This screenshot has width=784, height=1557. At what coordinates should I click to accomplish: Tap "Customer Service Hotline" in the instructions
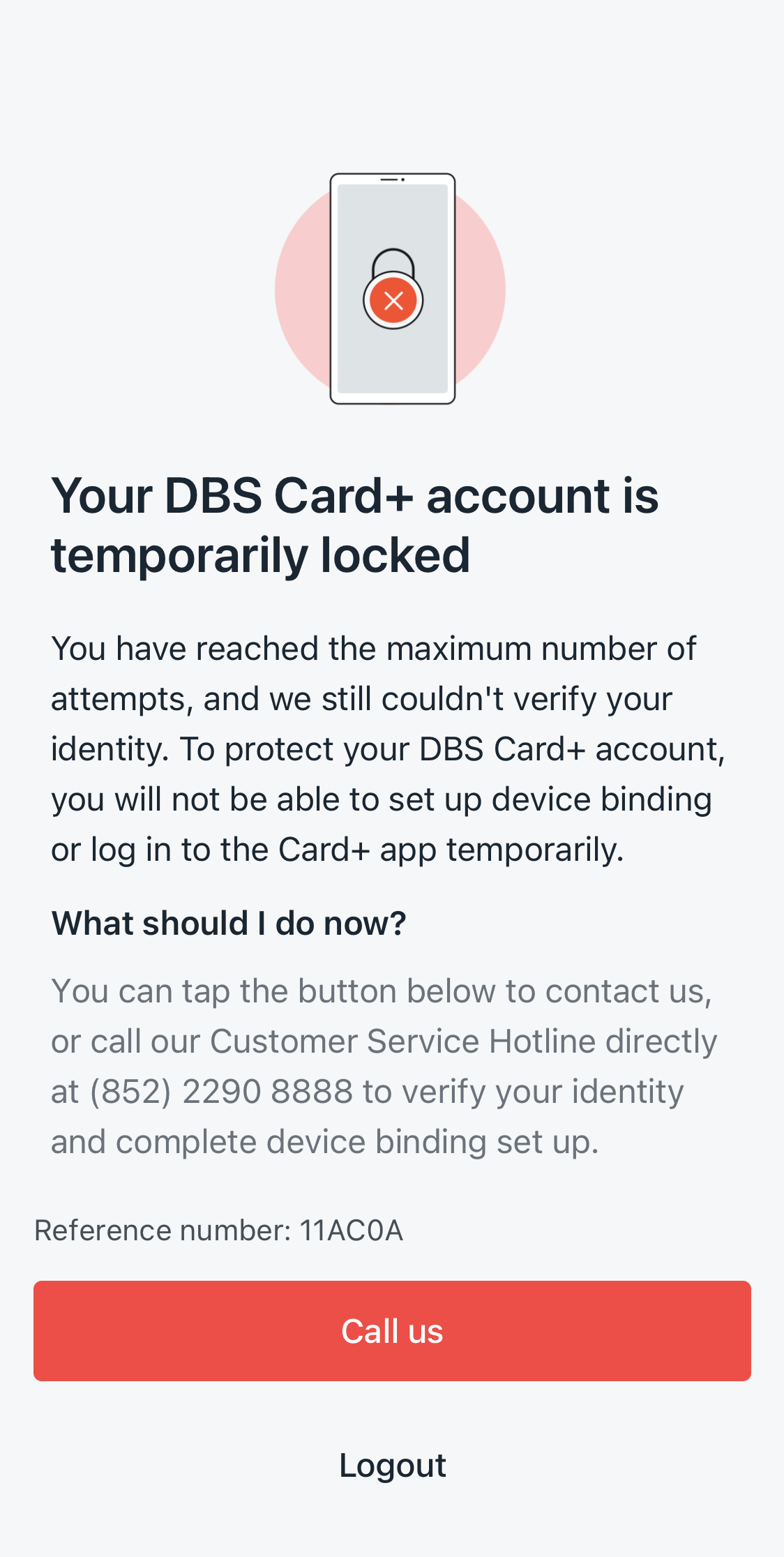[x=402, y=1041]
